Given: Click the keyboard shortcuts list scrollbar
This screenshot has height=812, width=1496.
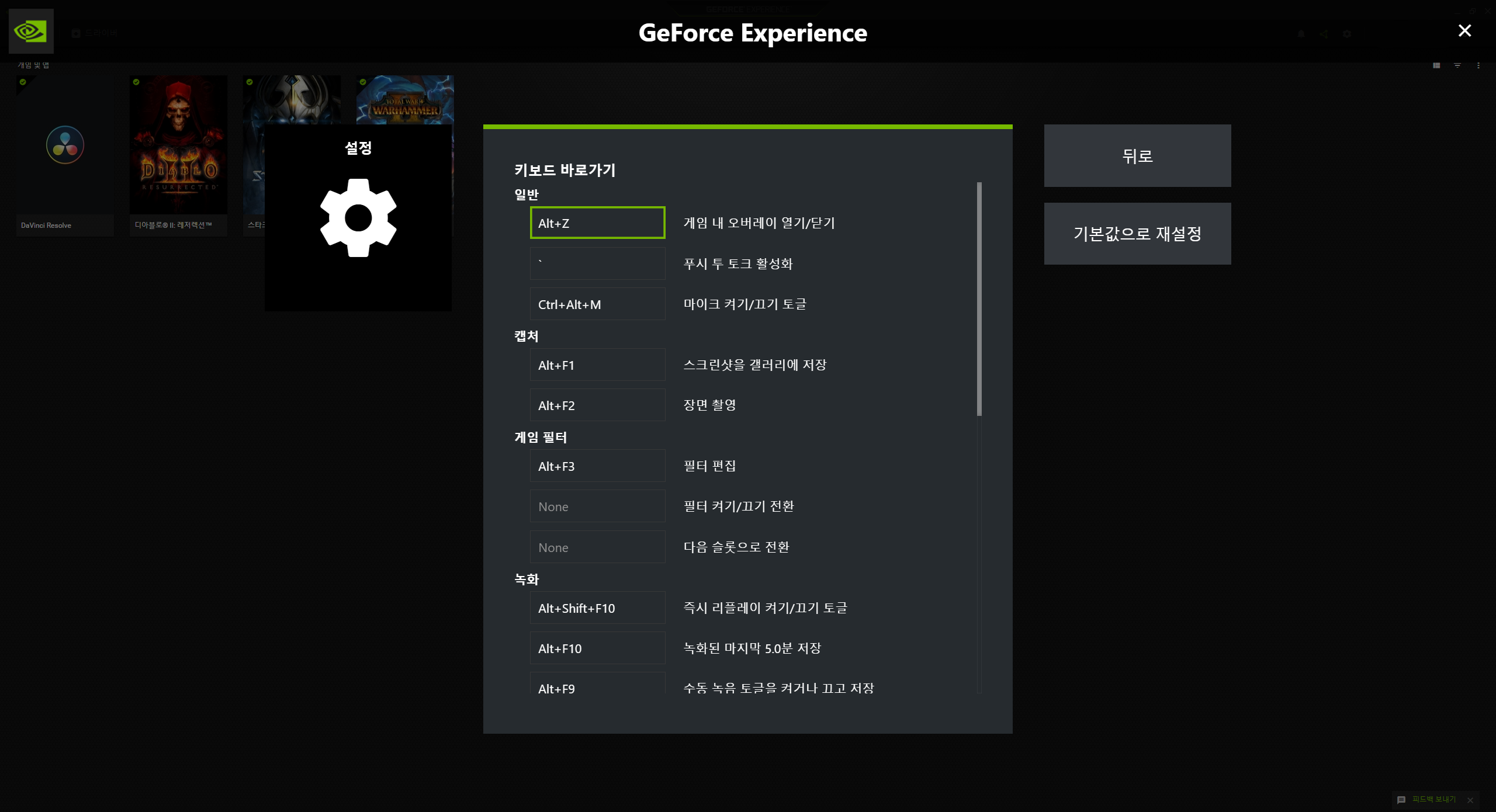Looking at the screenshot, I should pyautogui.click(x=979, y=299).
